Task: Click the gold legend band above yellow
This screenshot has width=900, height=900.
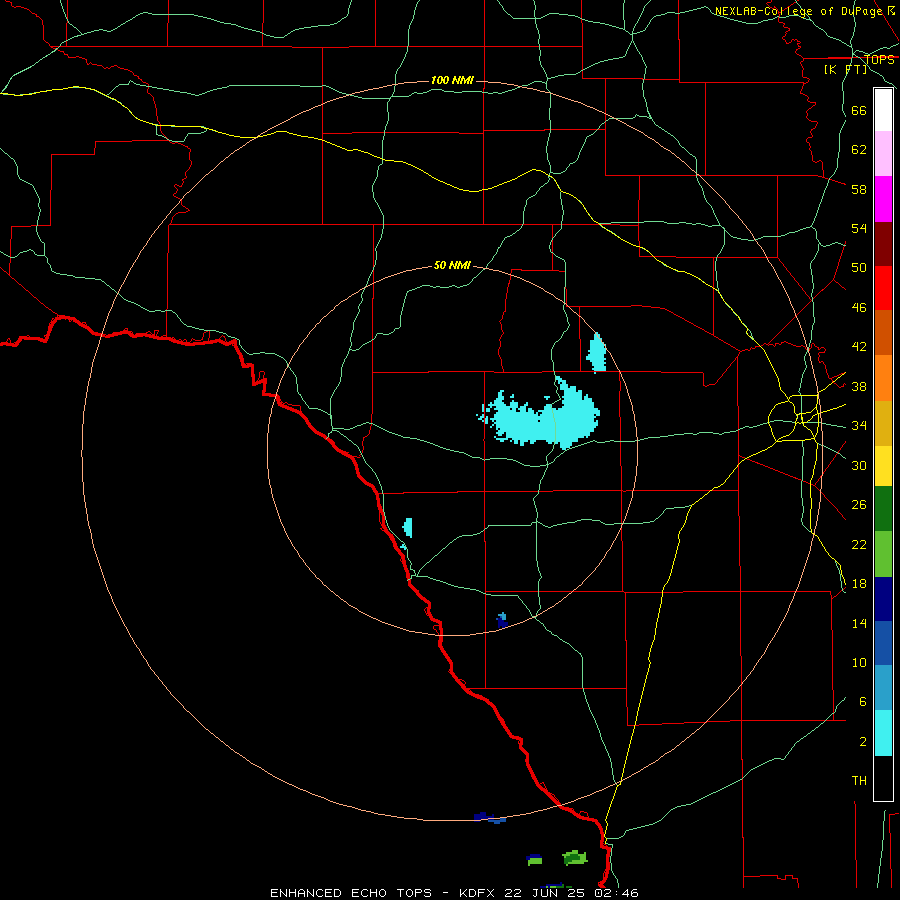Action: click(883, 424)
